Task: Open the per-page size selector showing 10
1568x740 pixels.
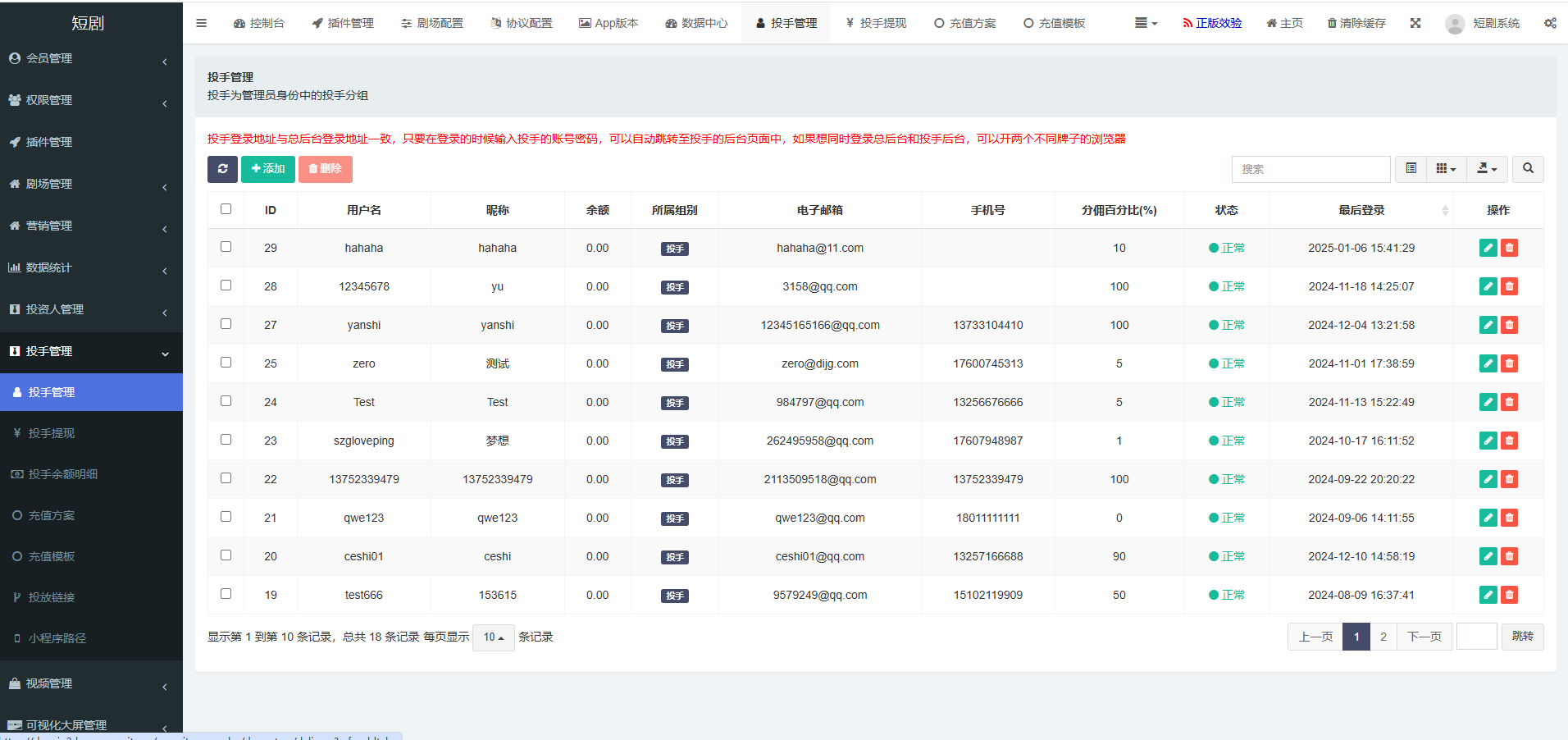Action: pyautogui.click(x=492, y=636)
